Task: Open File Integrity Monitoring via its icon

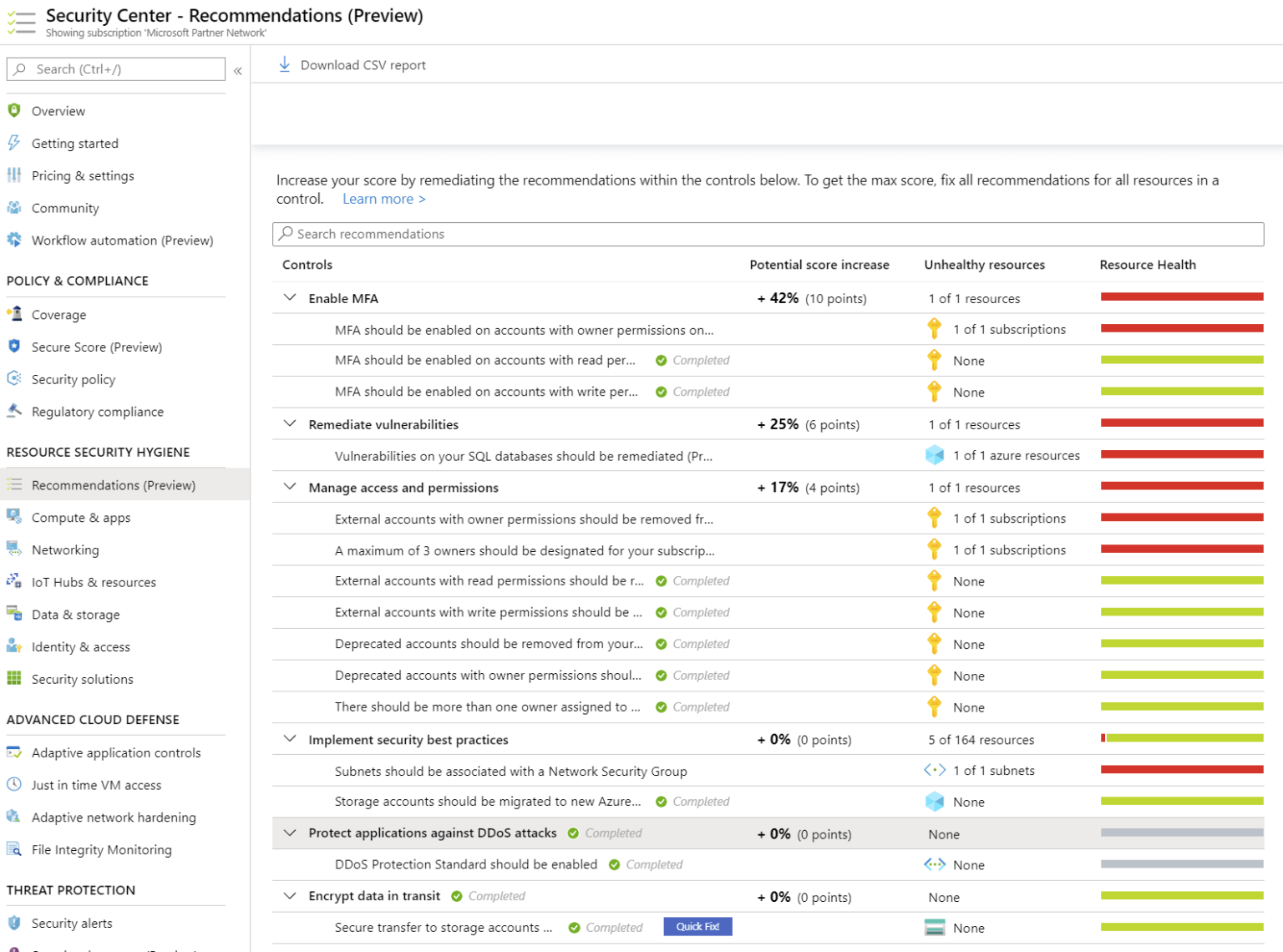Action: pyautogui.click(x=13, y=849)
